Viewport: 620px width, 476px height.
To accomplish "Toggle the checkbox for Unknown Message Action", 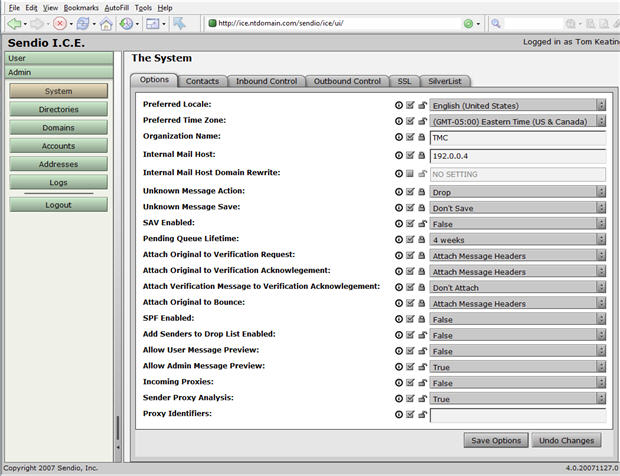I will (410, 191).
